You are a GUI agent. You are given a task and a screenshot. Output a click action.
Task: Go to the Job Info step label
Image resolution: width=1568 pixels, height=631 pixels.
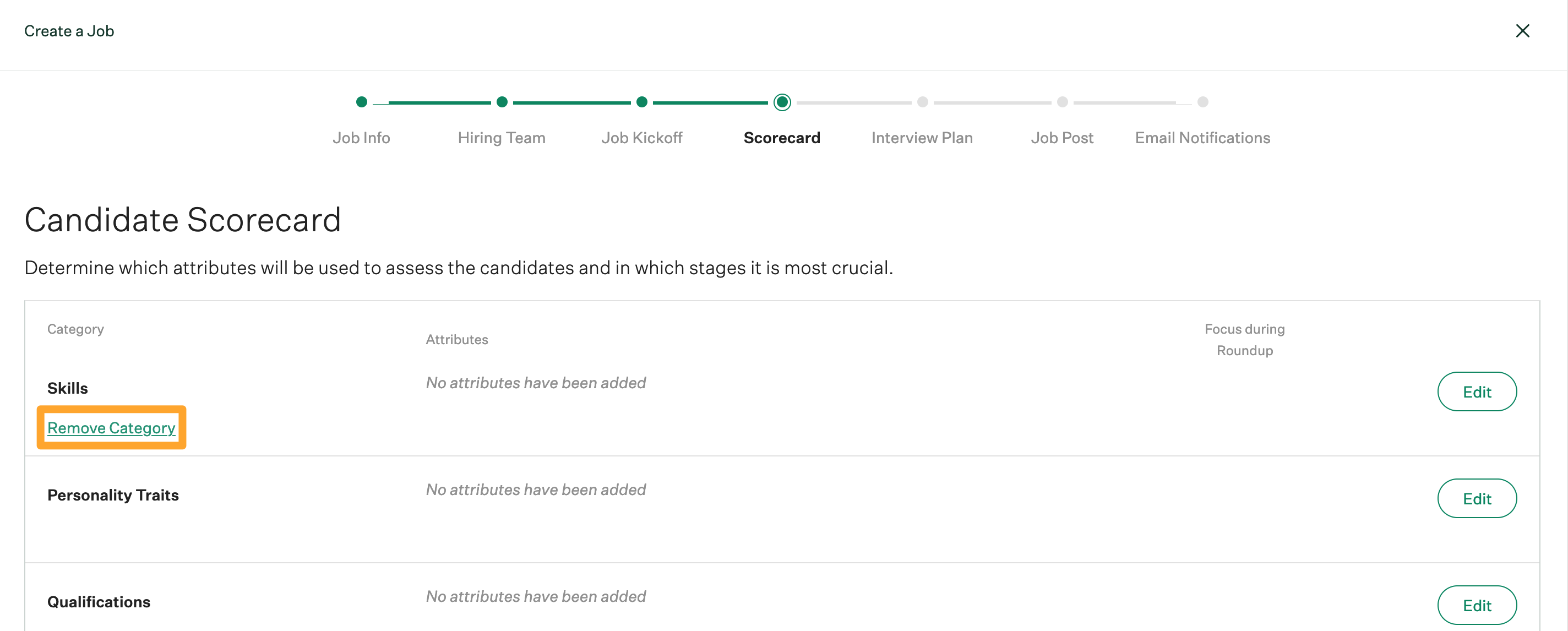click(361, 138)
